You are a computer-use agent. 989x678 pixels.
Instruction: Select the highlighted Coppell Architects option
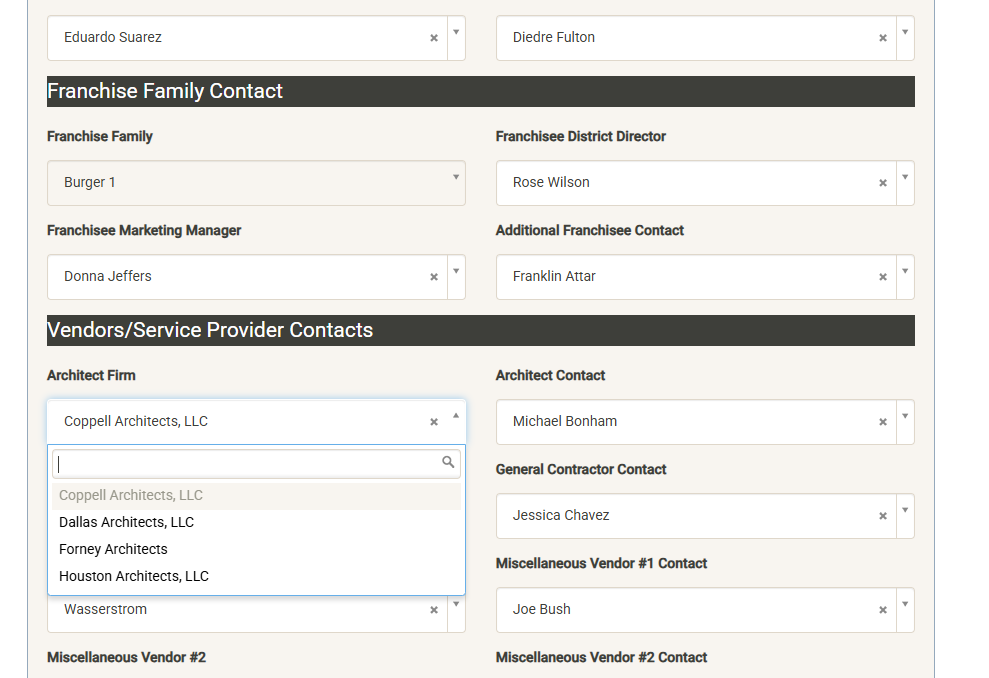click(x=131, y=495)
